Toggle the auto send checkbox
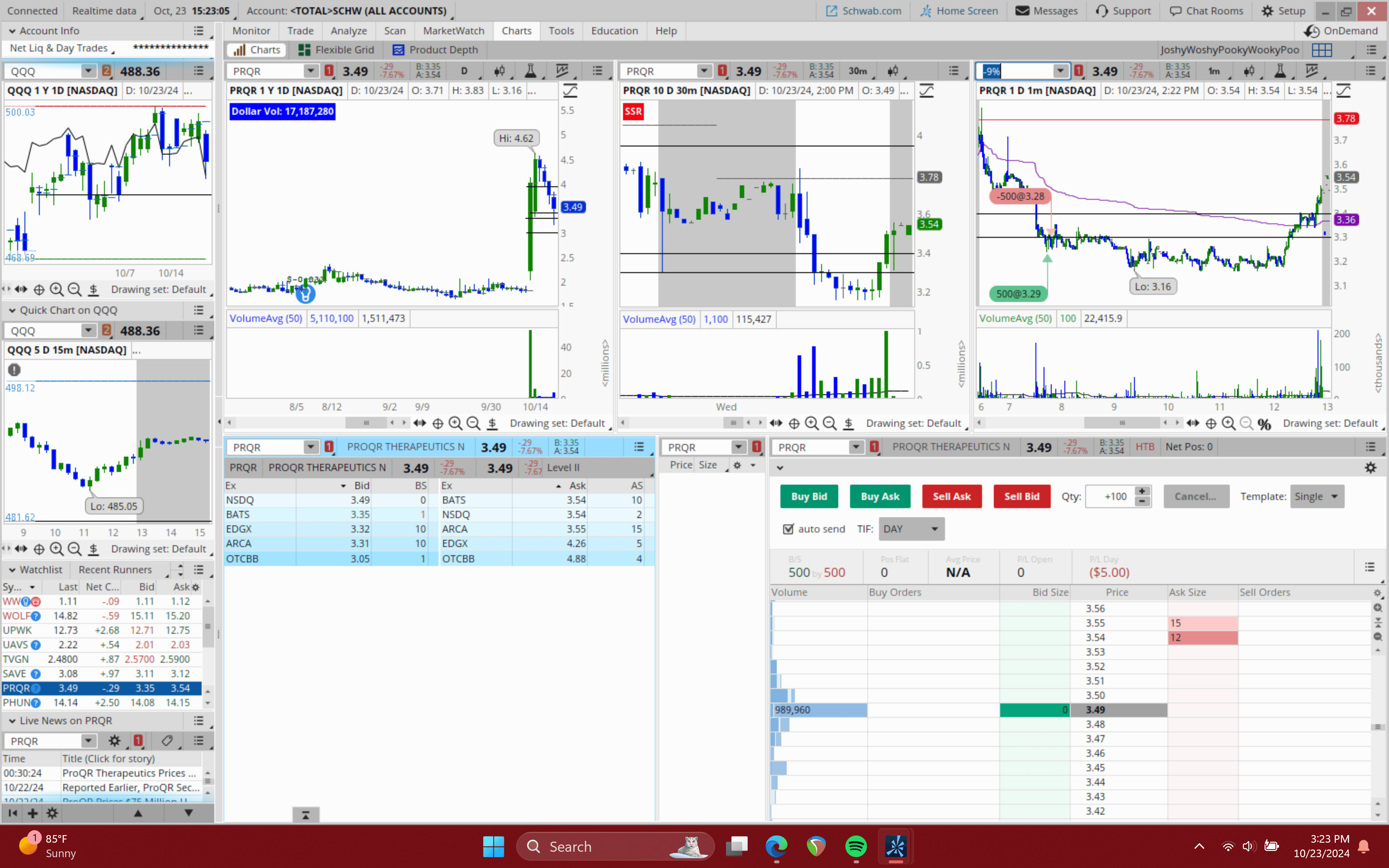This screenshot has height=868, width=1389. [x=789, y=529]
